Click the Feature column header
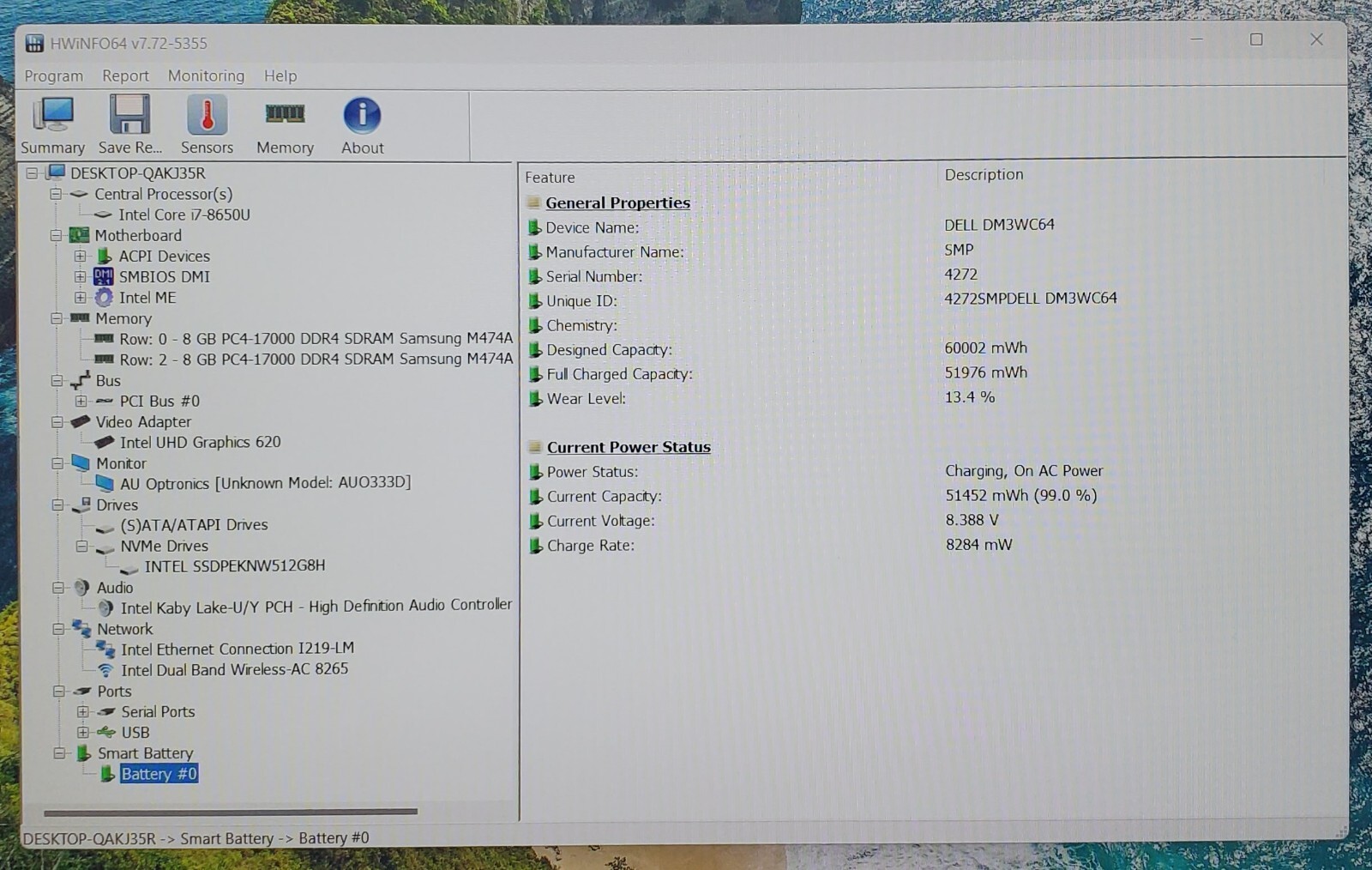1372x870 pixels. coord(550,178)
